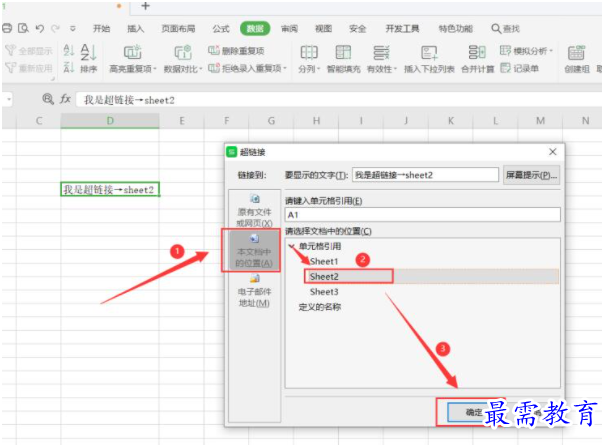Switch to the 页面布局 tab
Image resolution: width=606 pixels, height=445 pixels.
click(x=178, y=28)
